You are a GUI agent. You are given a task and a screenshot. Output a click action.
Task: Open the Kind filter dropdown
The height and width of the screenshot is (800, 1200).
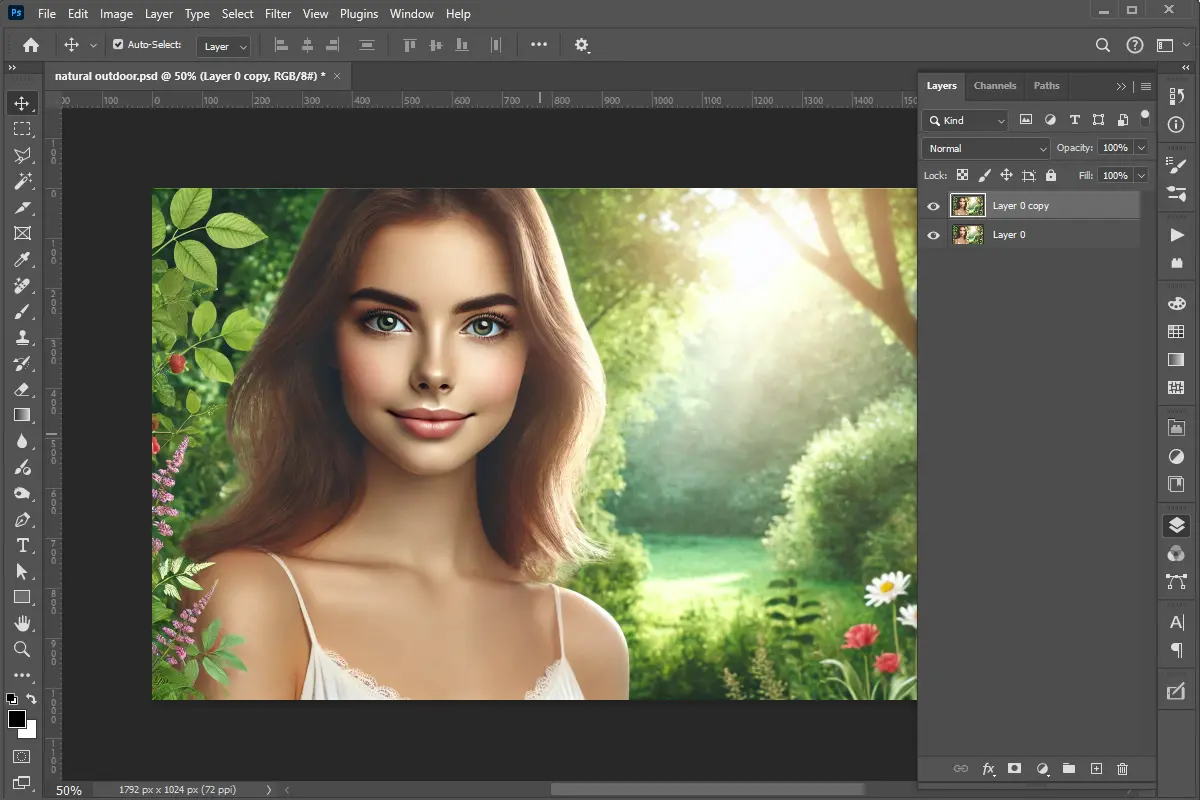pos(963,120)
